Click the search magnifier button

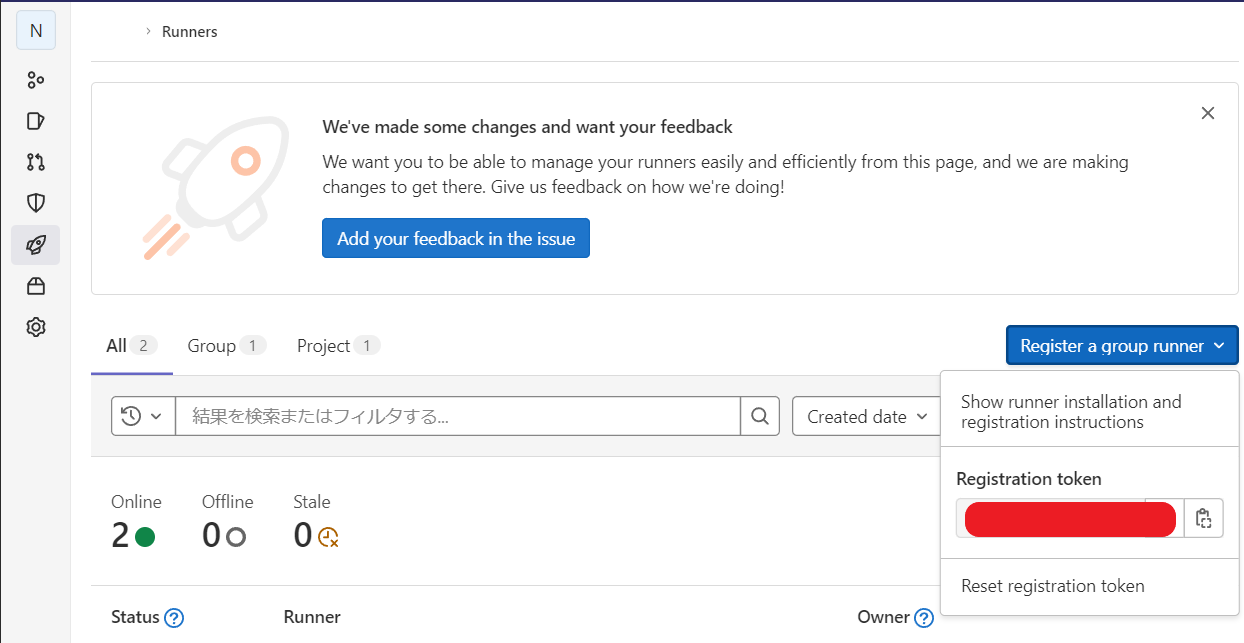(x=760, y=416)
